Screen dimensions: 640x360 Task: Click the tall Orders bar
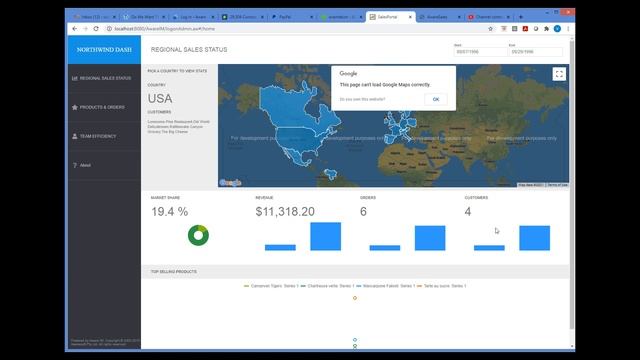(x=430, y=238)
